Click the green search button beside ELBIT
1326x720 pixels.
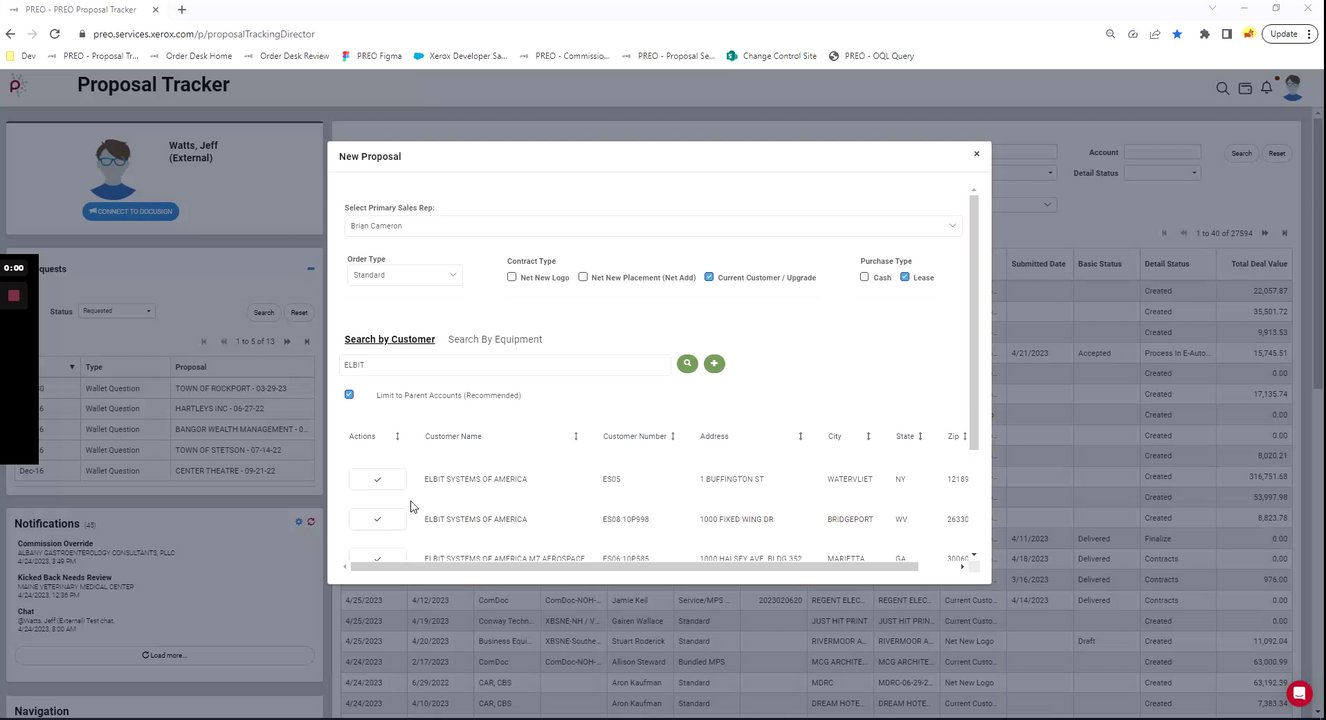(687, 364)
